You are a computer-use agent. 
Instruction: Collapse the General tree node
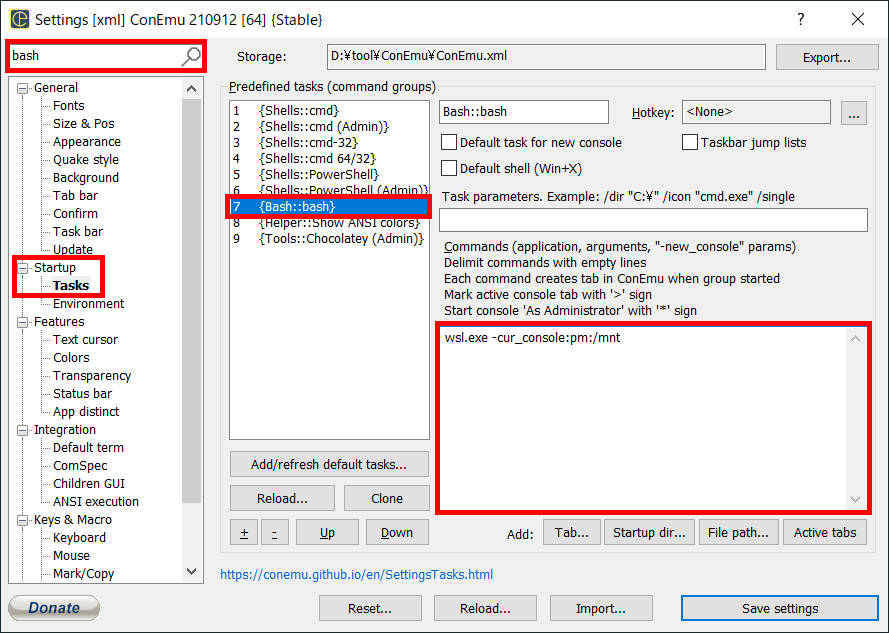(22, 88)
